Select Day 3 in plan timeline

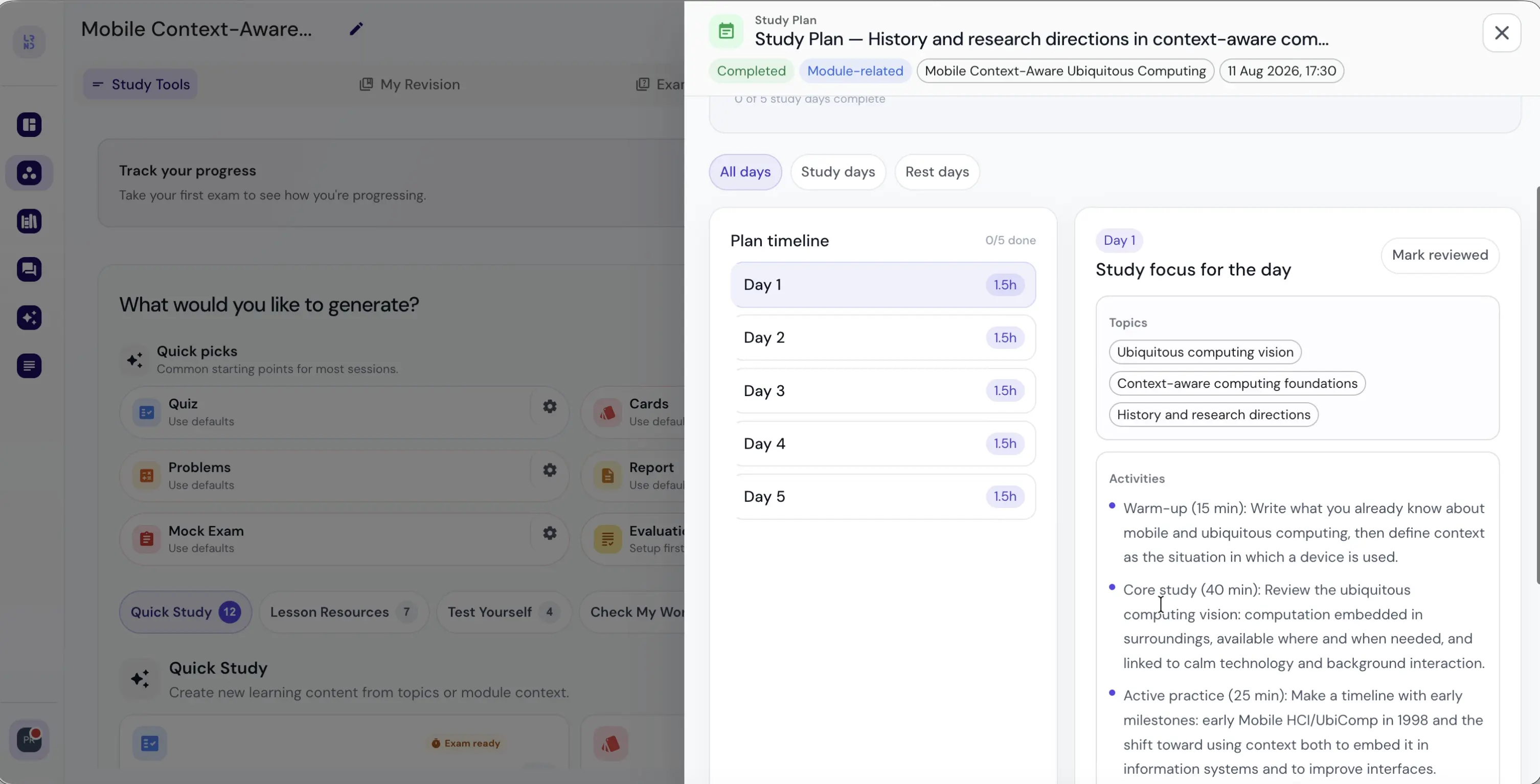coord(883,391)
